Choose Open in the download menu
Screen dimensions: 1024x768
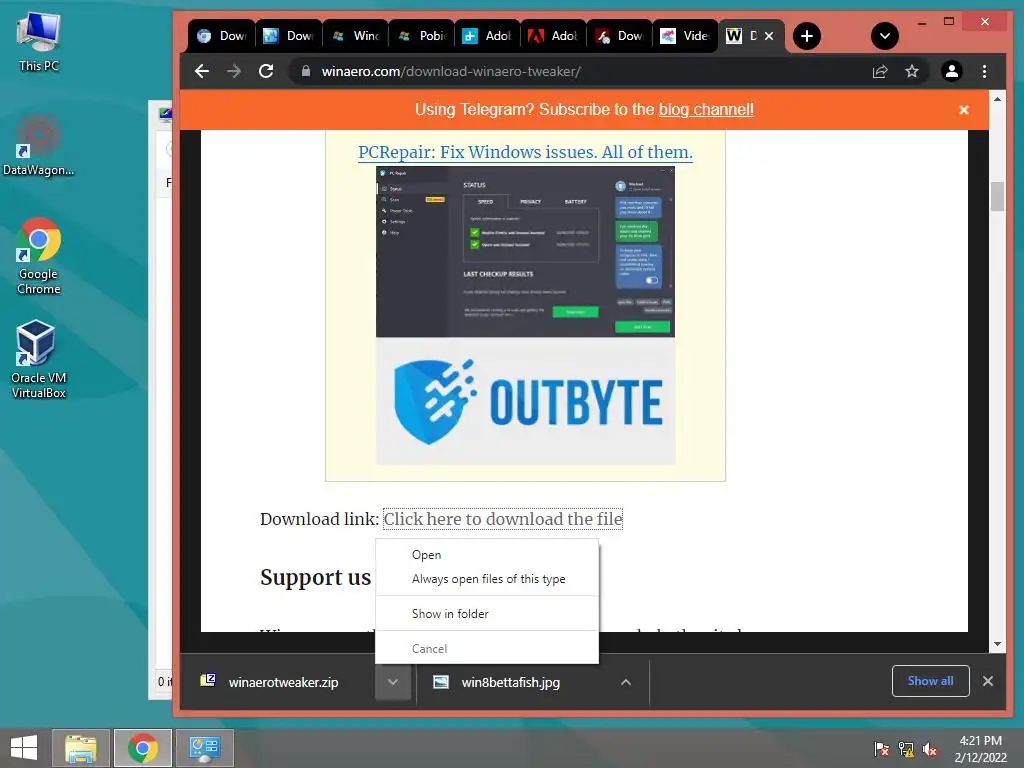487,554
